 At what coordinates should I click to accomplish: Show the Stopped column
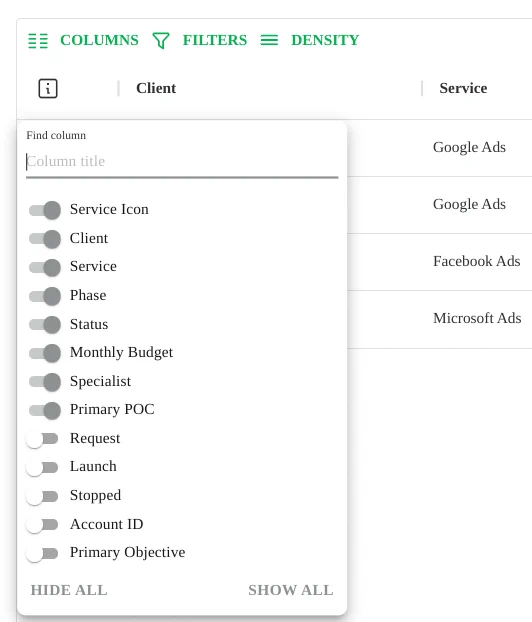42,496
